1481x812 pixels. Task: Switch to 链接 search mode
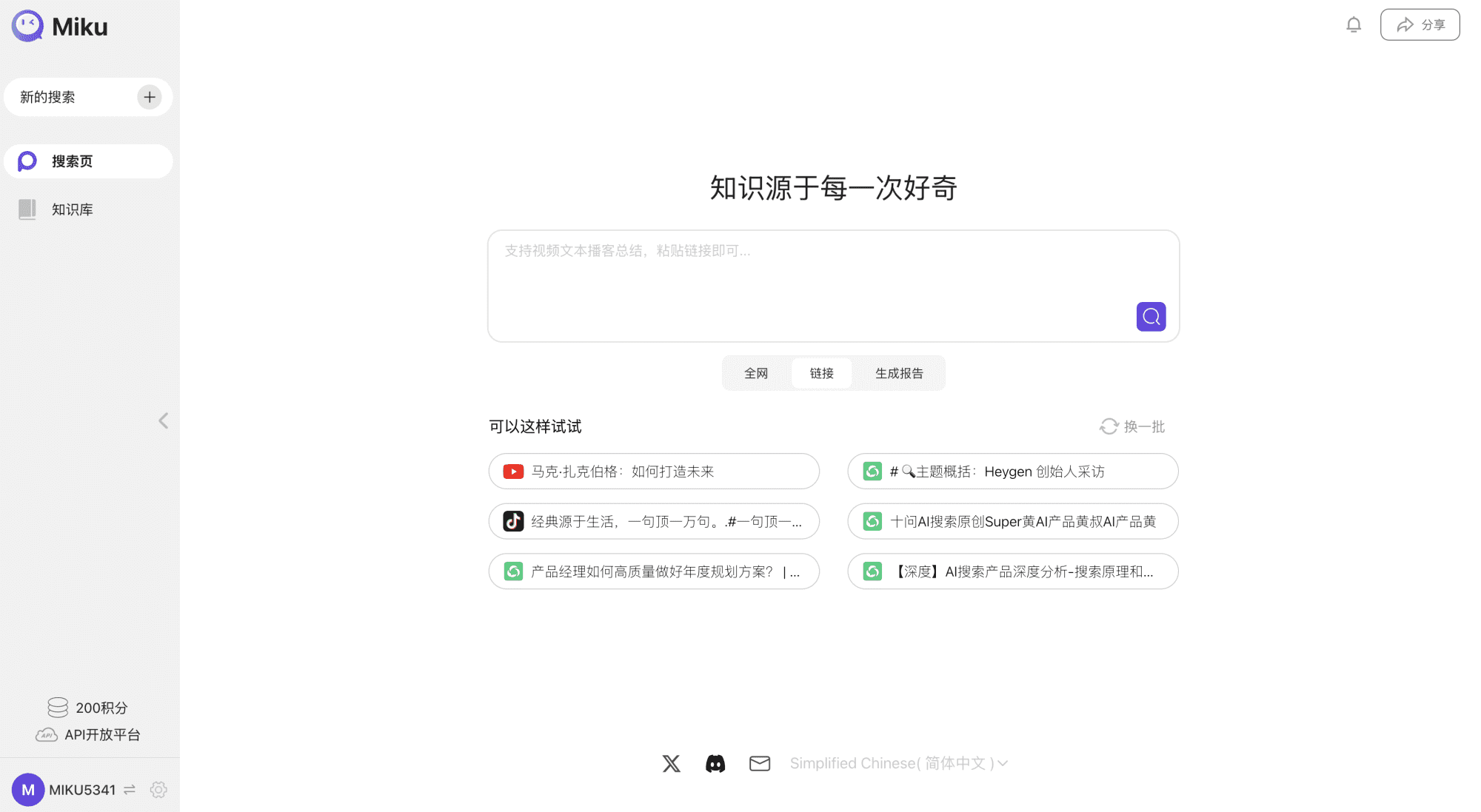(821, 373)
